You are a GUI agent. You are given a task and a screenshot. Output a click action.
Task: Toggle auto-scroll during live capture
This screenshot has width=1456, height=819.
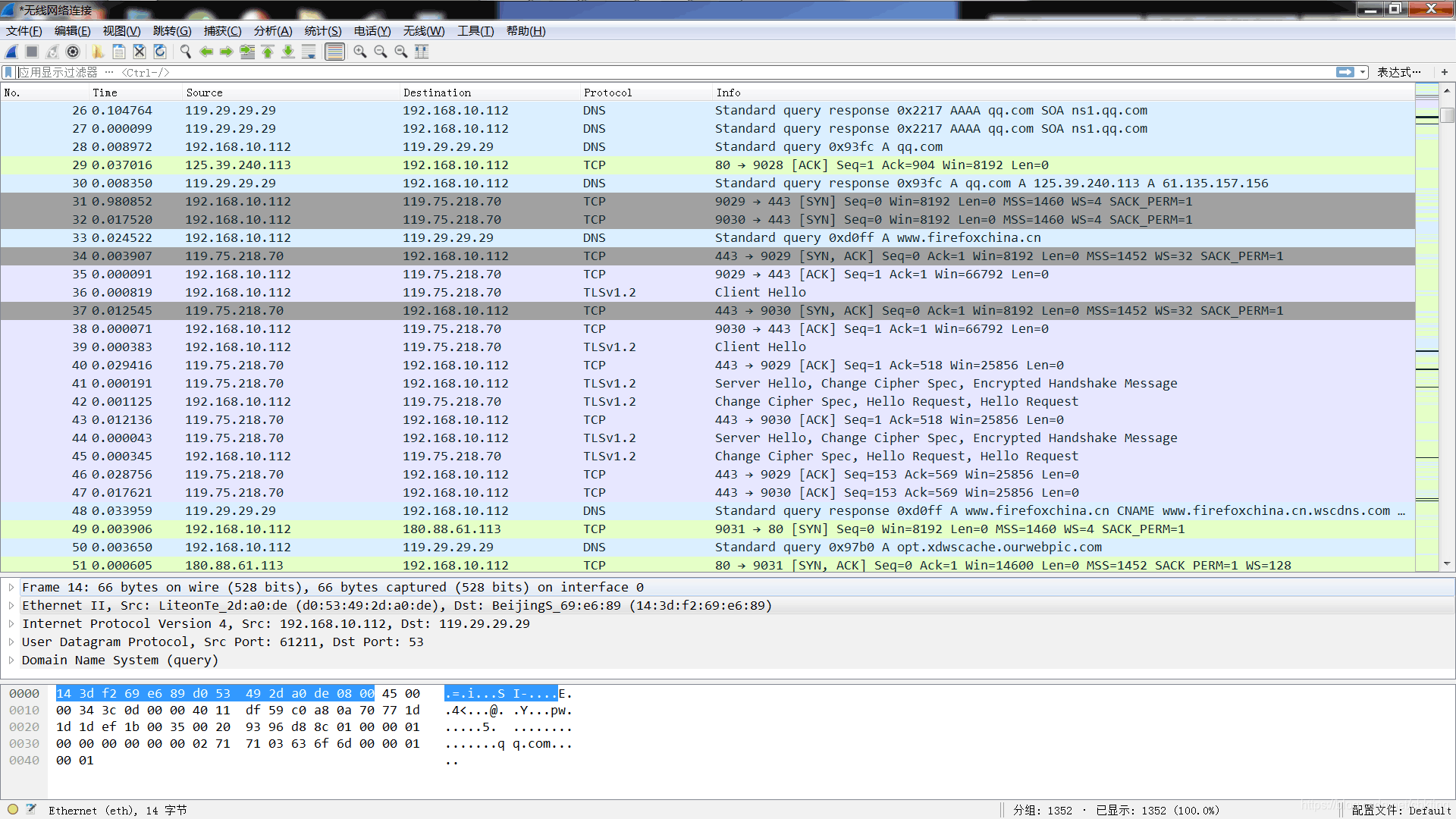click(x=309, y=52)
